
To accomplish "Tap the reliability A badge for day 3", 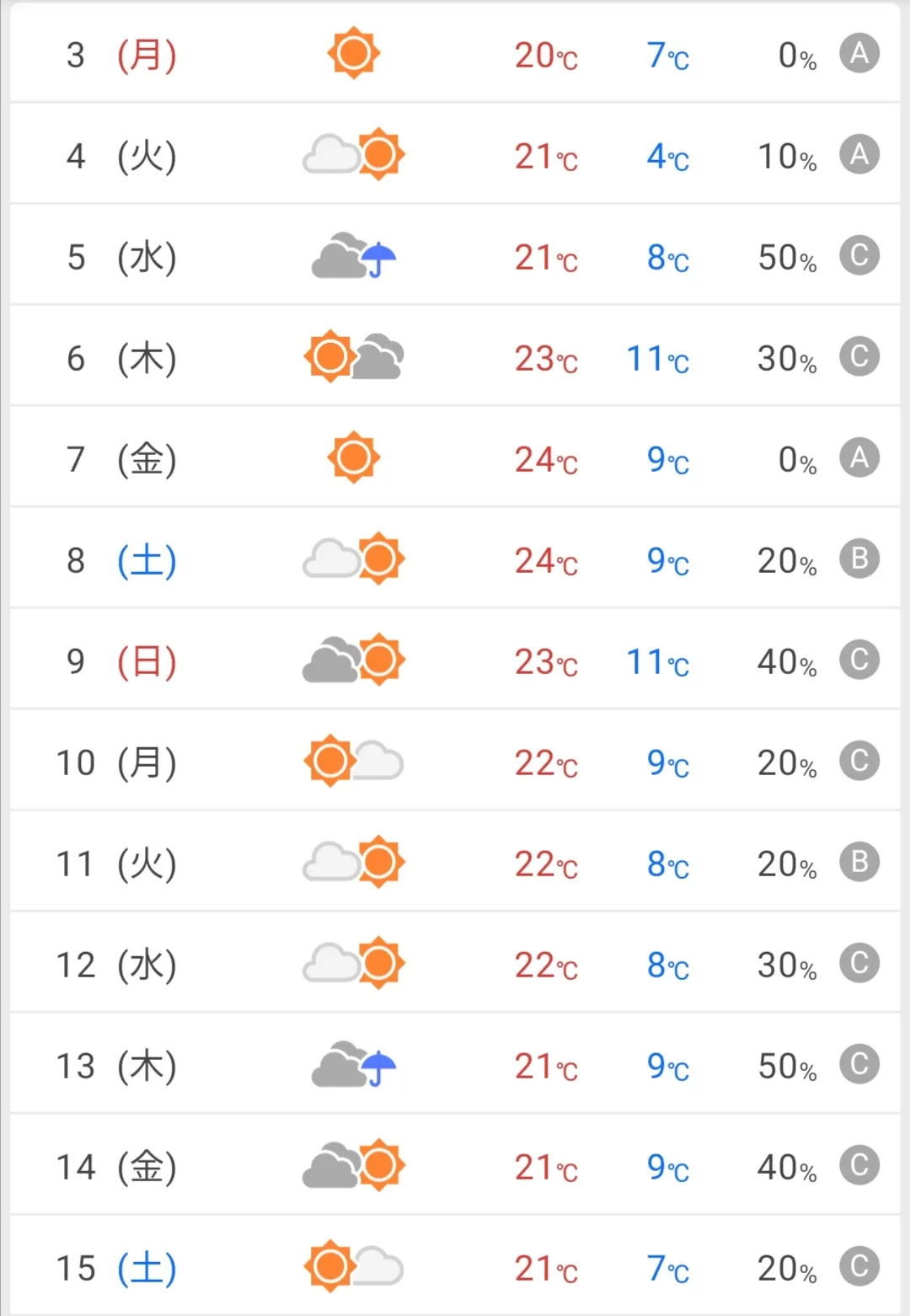I will point(859,54).
